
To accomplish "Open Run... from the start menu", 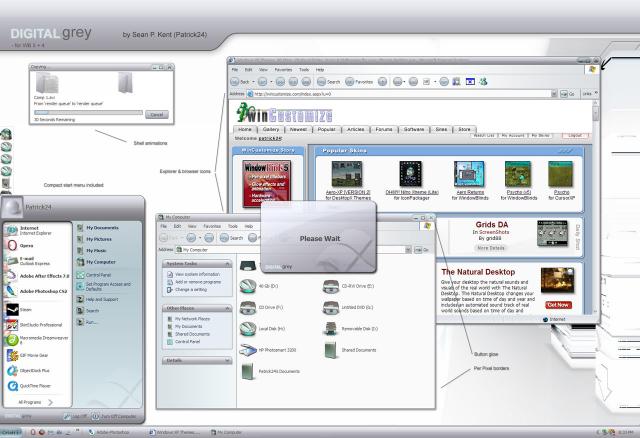I will point(87,322).
